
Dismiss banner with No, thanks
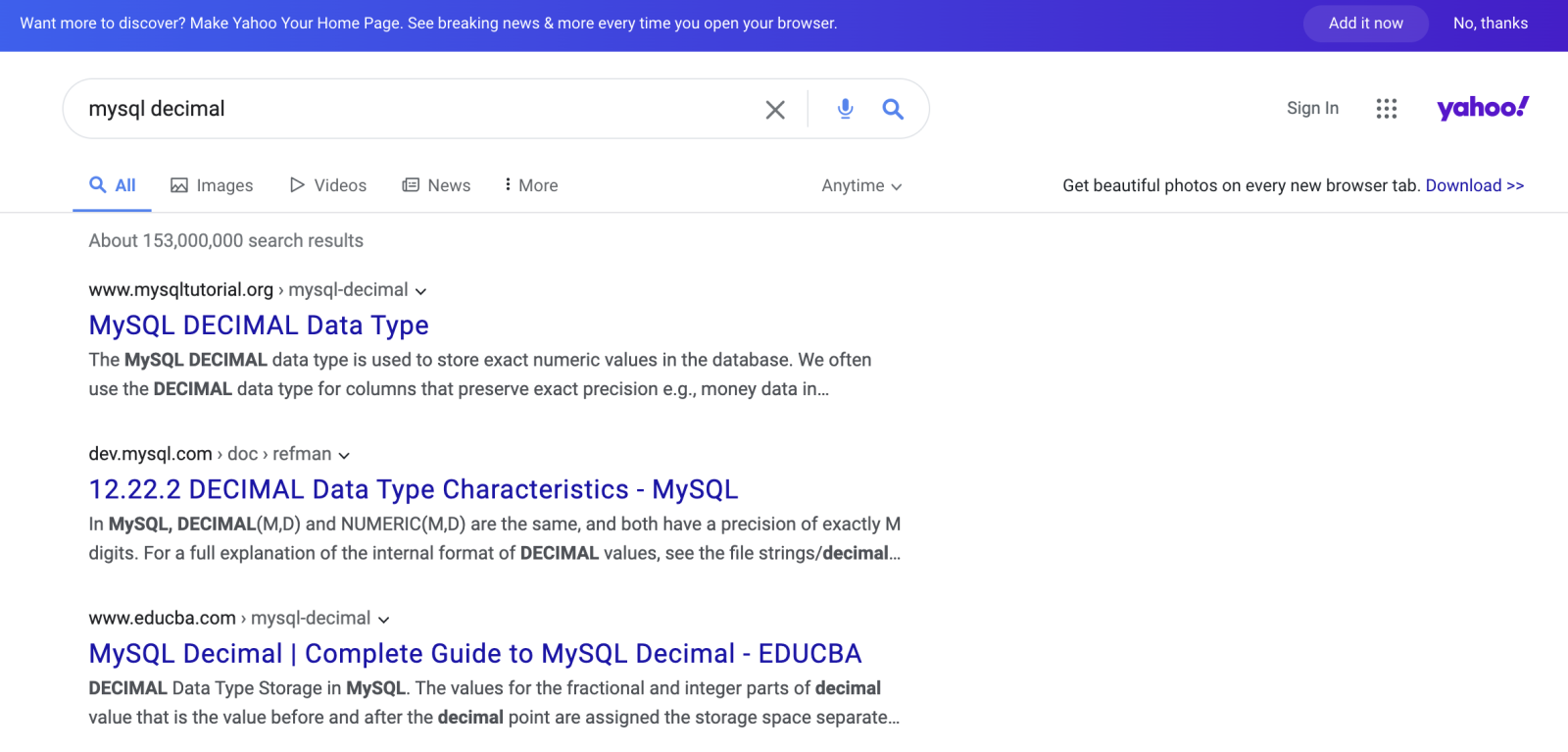click(1490, 24)
